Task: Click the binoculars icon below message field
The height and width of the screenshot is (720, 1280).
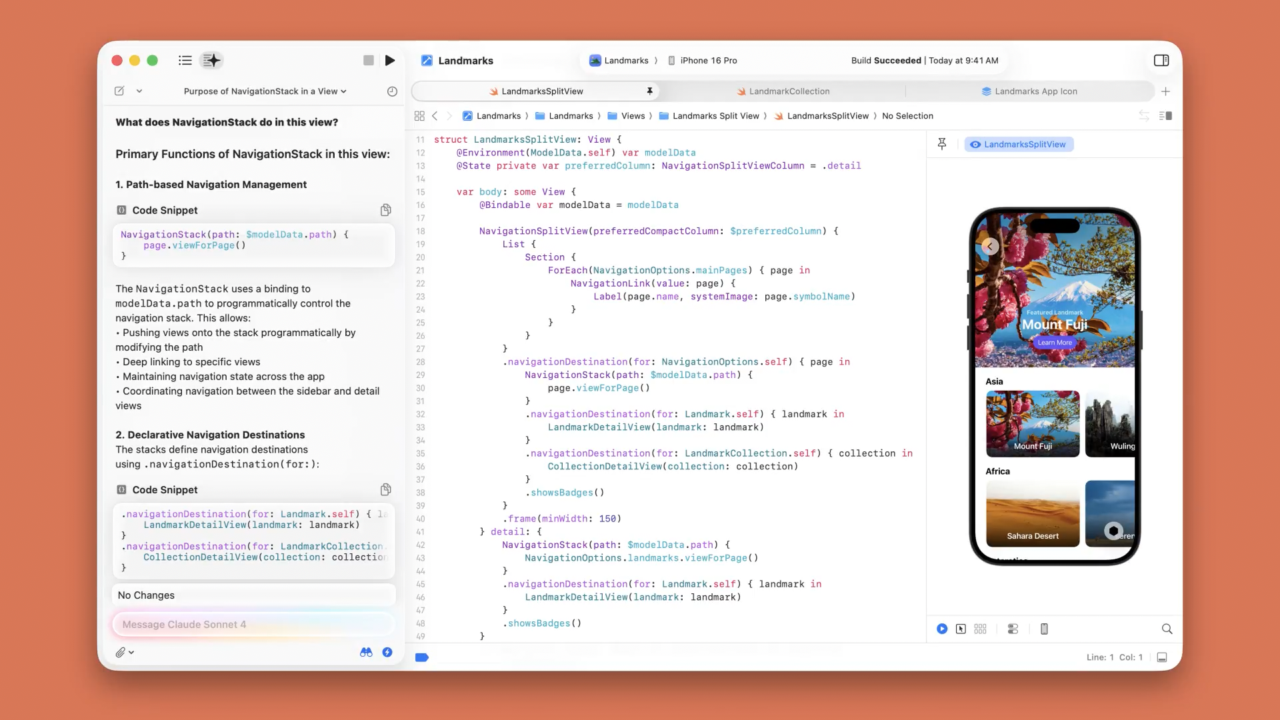Action: 366,652
